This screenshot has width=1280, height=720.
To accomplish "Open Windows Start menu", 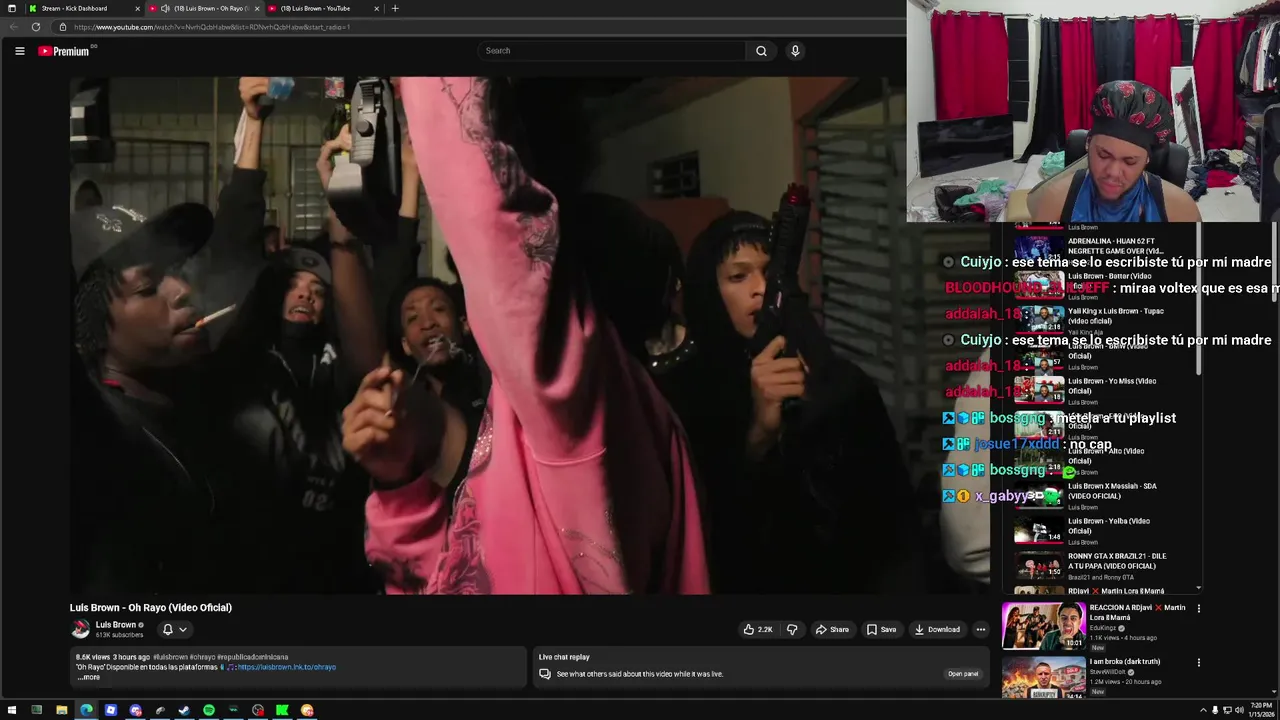I will click(12, 710).
